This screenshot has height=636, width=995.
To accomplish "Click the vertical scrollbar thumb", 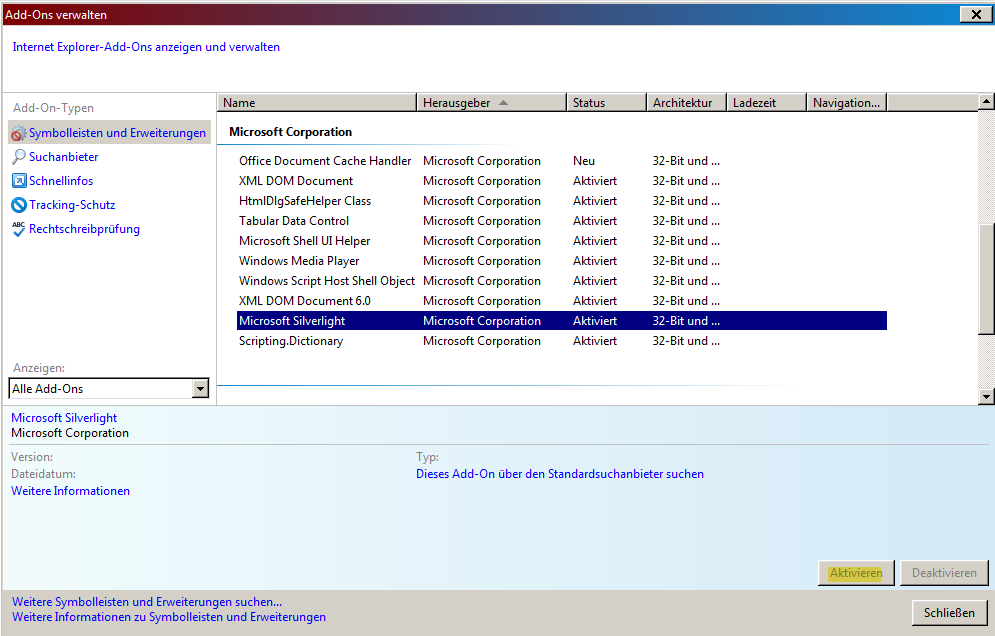I will click(985, 279).
